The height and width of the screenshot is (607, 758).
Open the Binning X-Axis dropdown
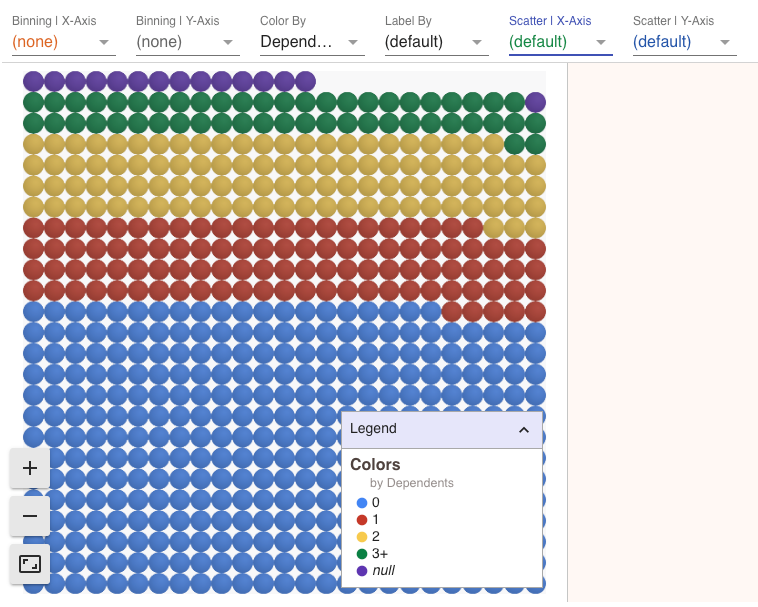(63, 42)
